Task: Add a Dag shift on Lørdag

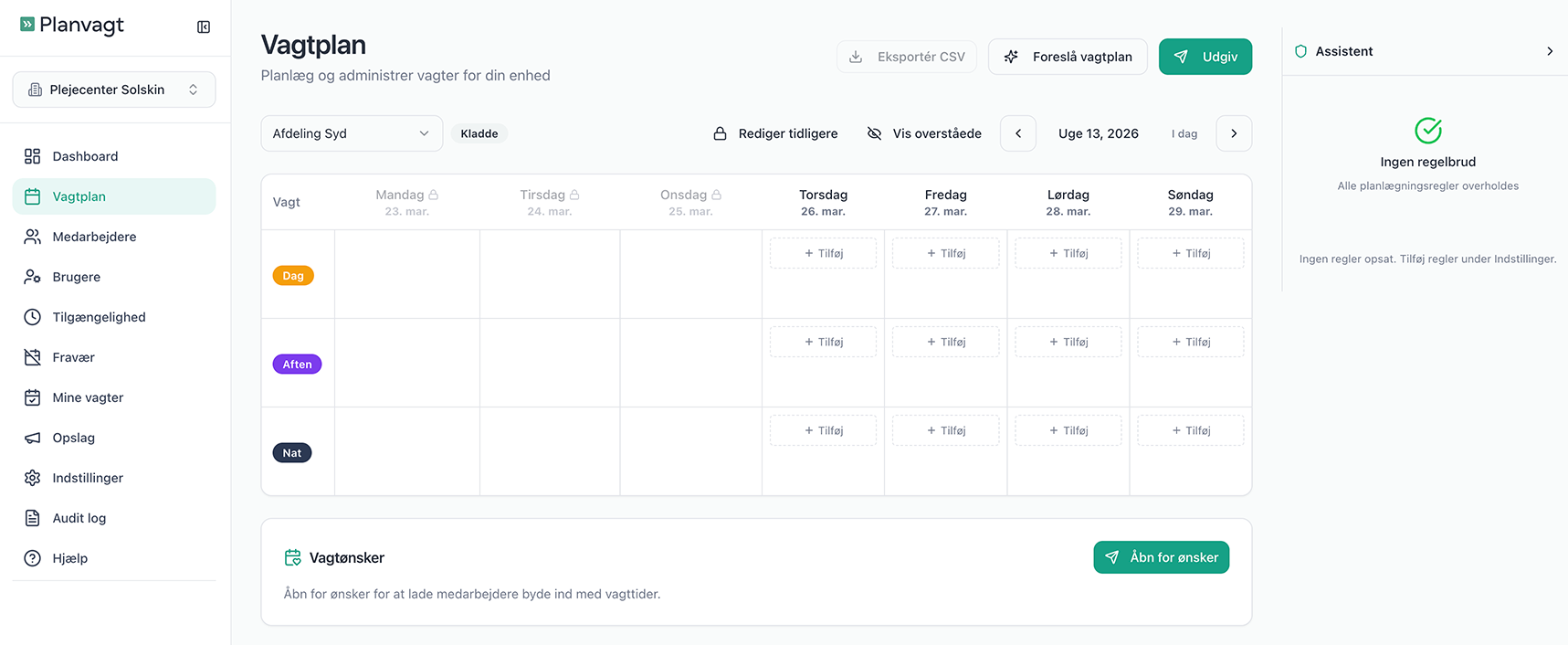Action: pos(1068,253)
